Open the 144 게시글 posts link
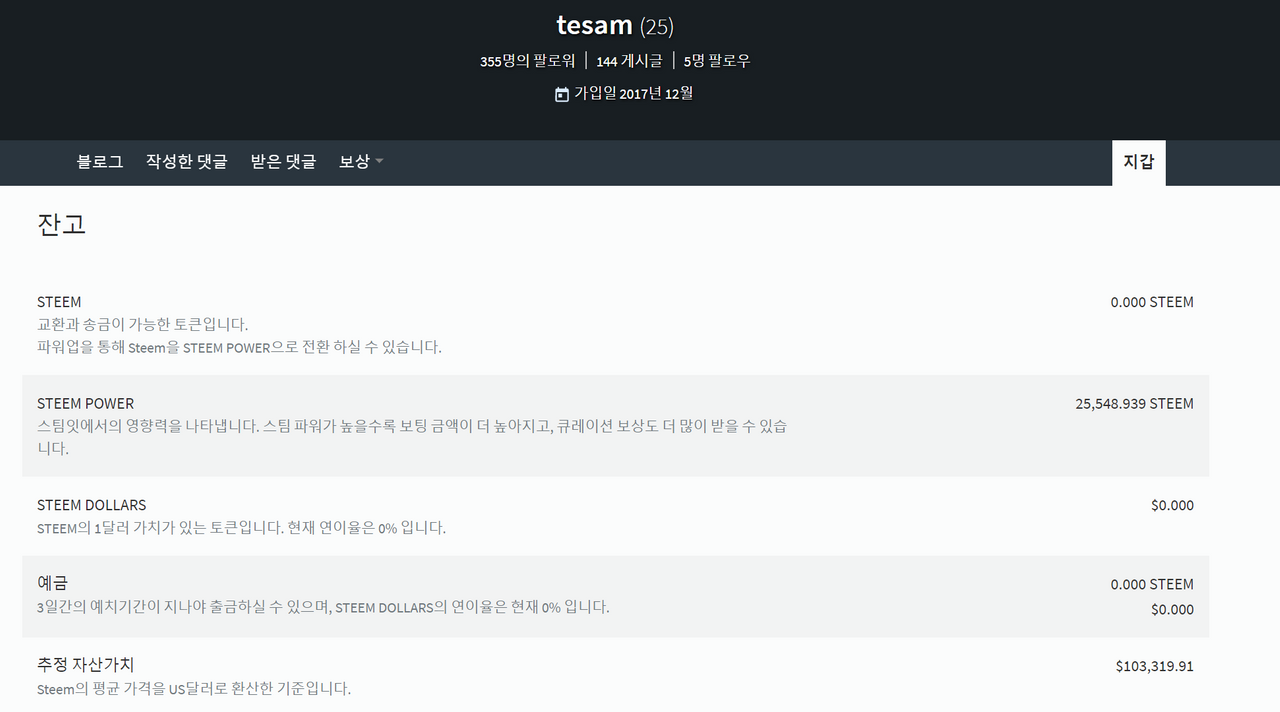This screenshot has height=712, width=1280. (629, 61)
